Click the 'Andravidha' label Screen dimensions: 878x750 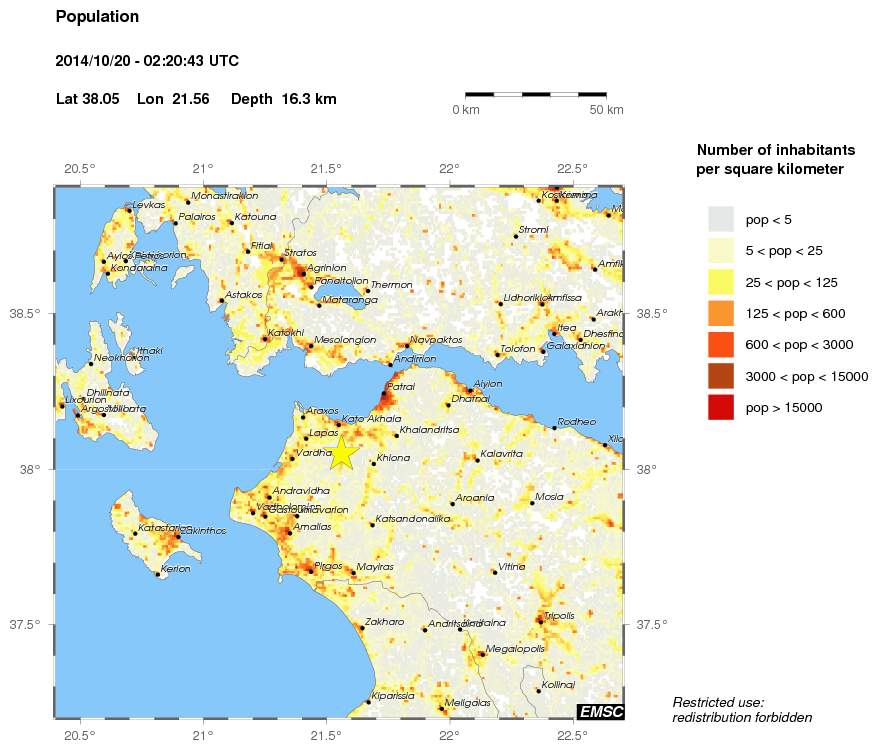[301, 491]
